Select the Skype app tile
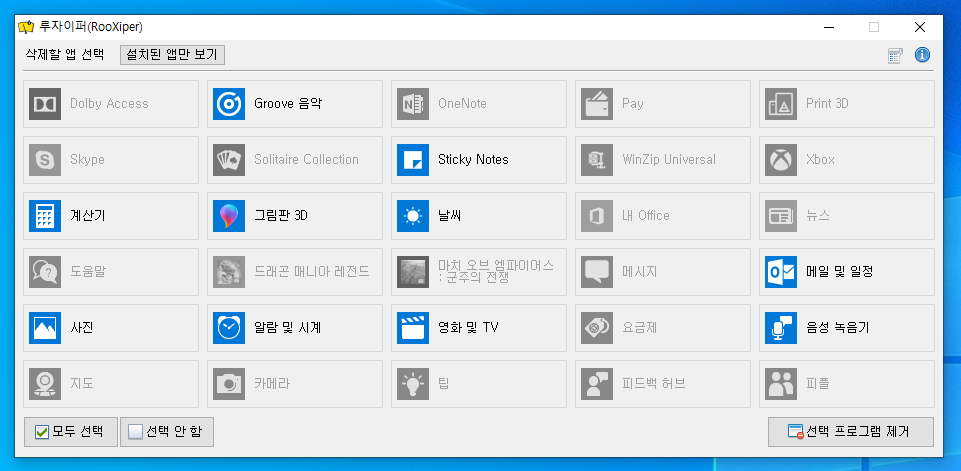The width and height of the screenshot is (961, 471). point(111,160)
